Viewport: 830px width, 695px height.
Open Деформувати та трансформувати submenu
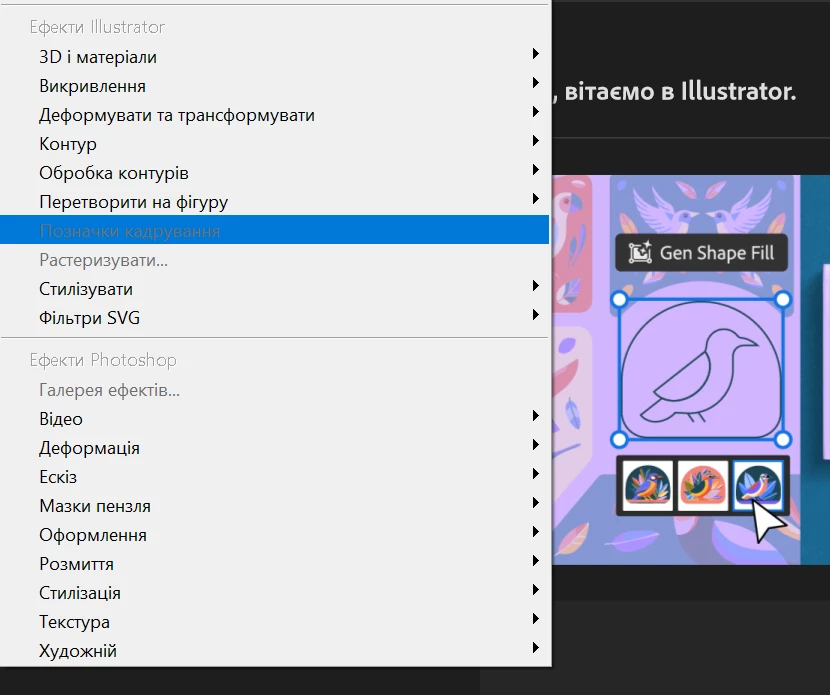(x=275, y=115)
